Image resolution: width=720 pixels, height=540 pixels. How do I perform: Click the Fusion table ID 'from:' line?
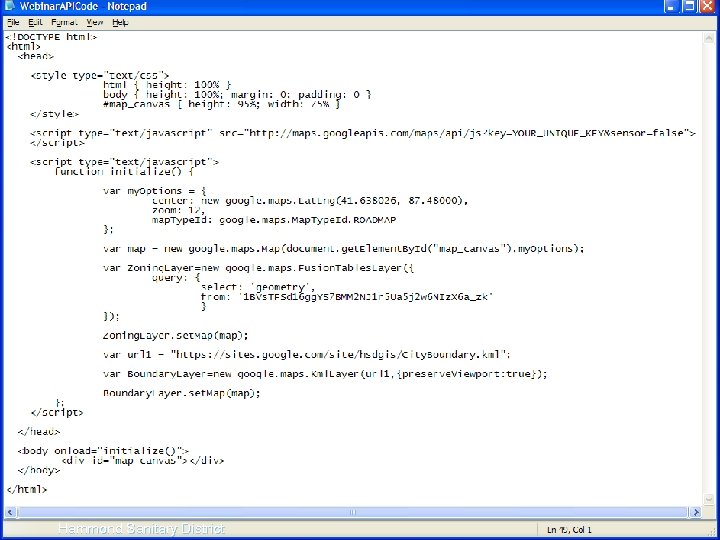347,297
